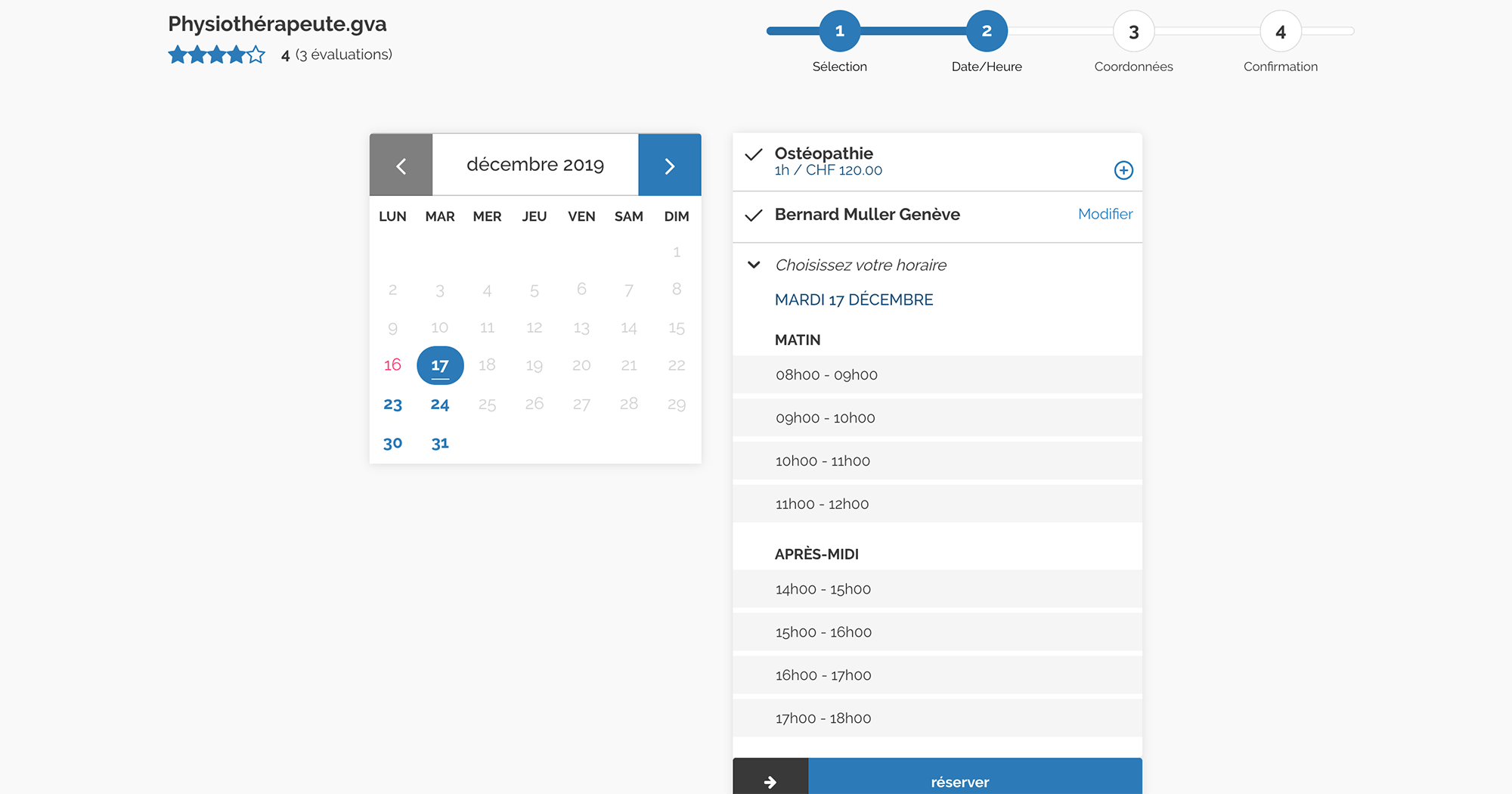This screenshot has width=1512, height=794.
Task: Advance calendar to next month
Action: [x=669, y=166]
